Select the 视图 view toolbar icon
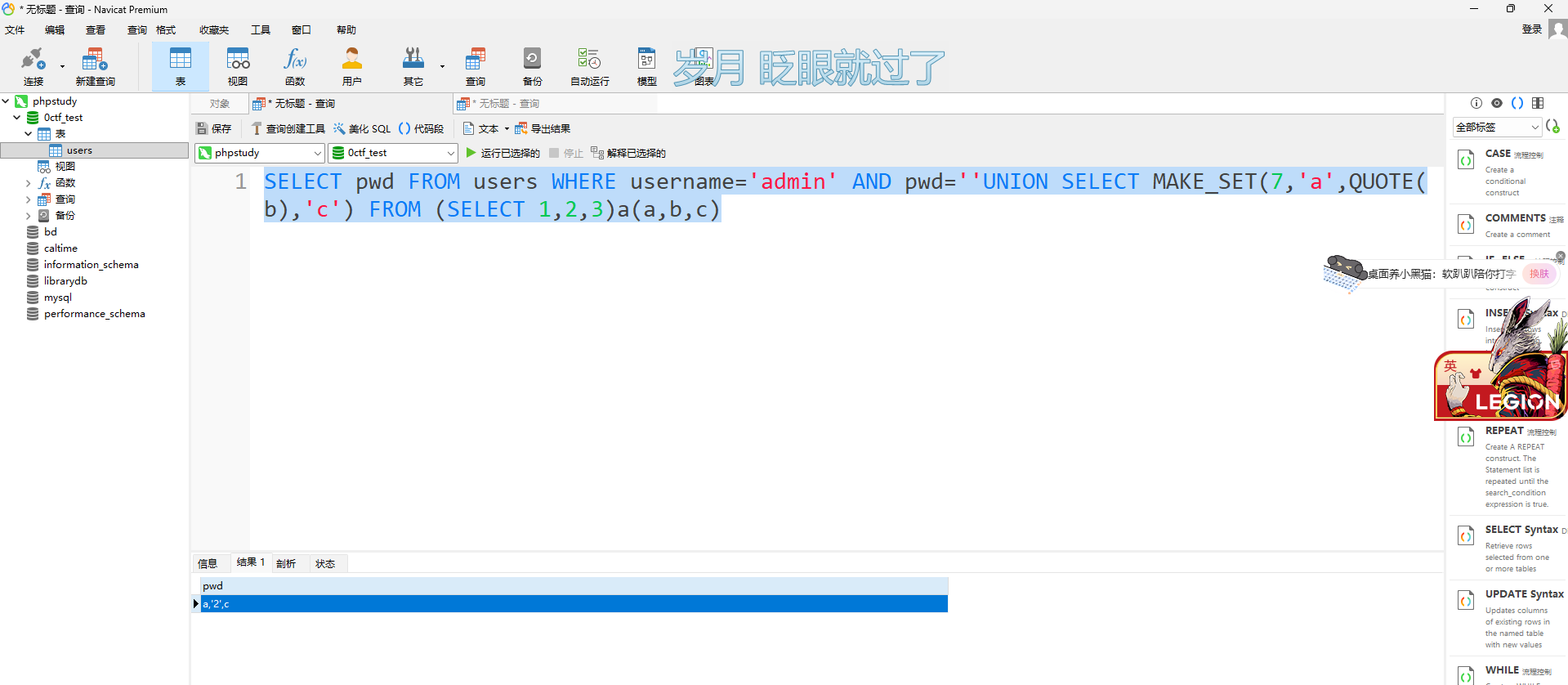The width and height of the screenshot is (1568, 685). click(238, 66)
